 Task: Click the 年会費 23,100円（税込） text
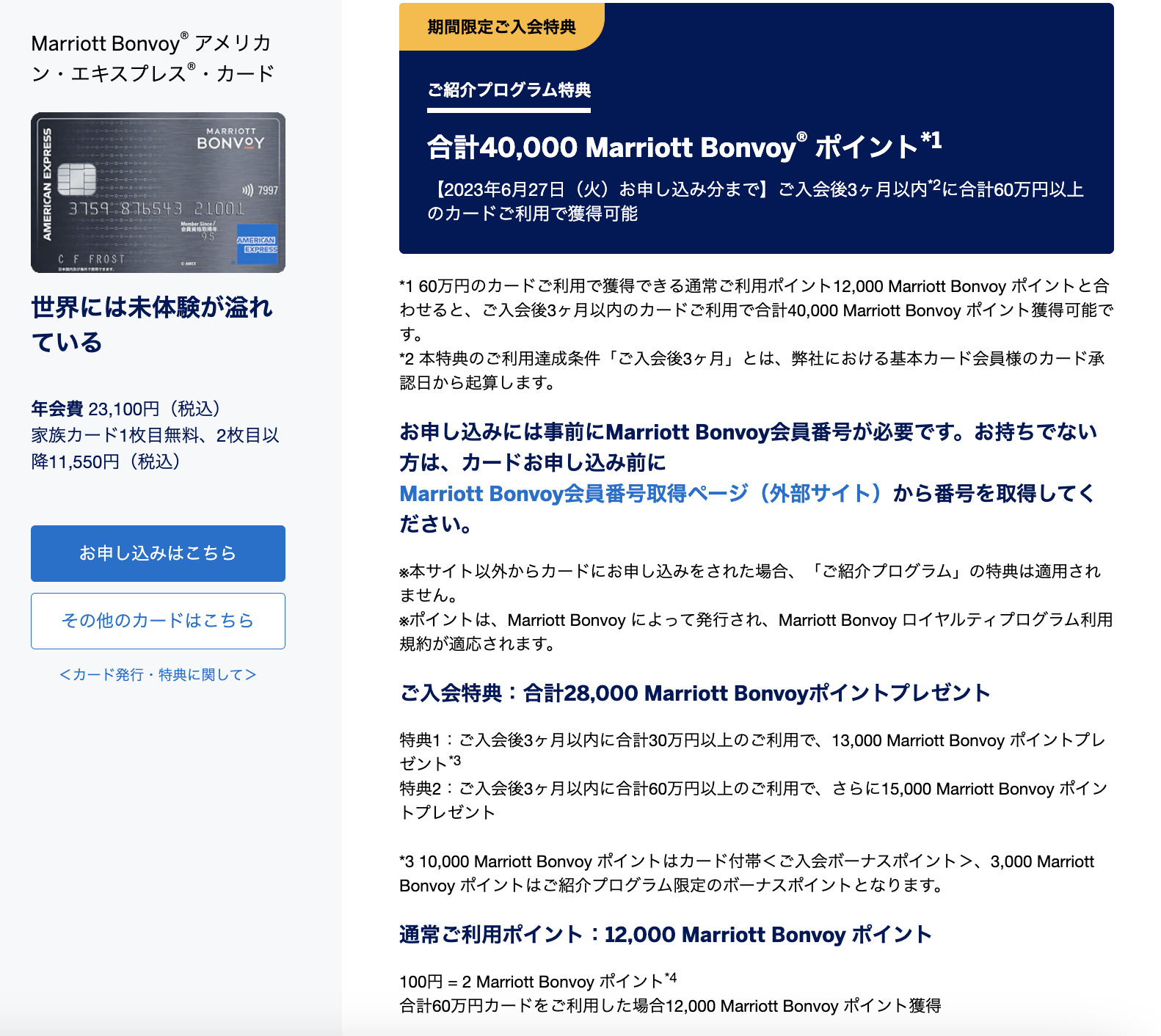pyautogui.click(x=125, y=409)
